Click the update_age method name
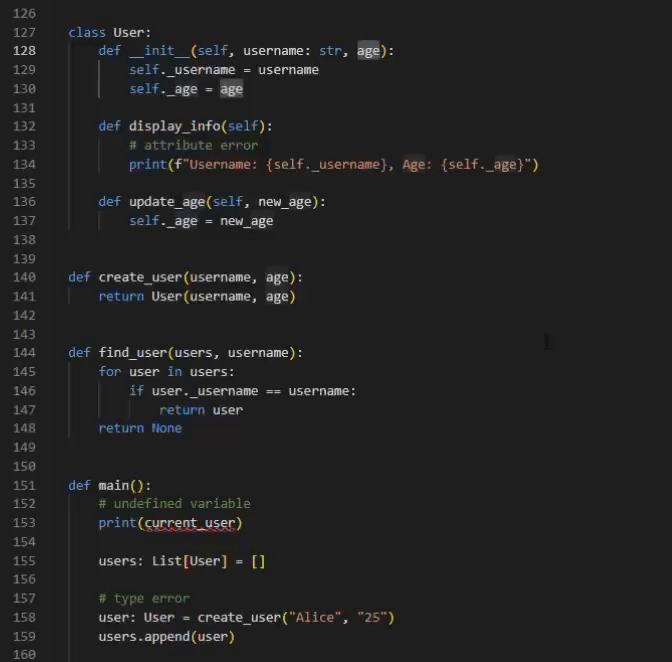This screenshot has height=662, width=672. pos(167,201)
